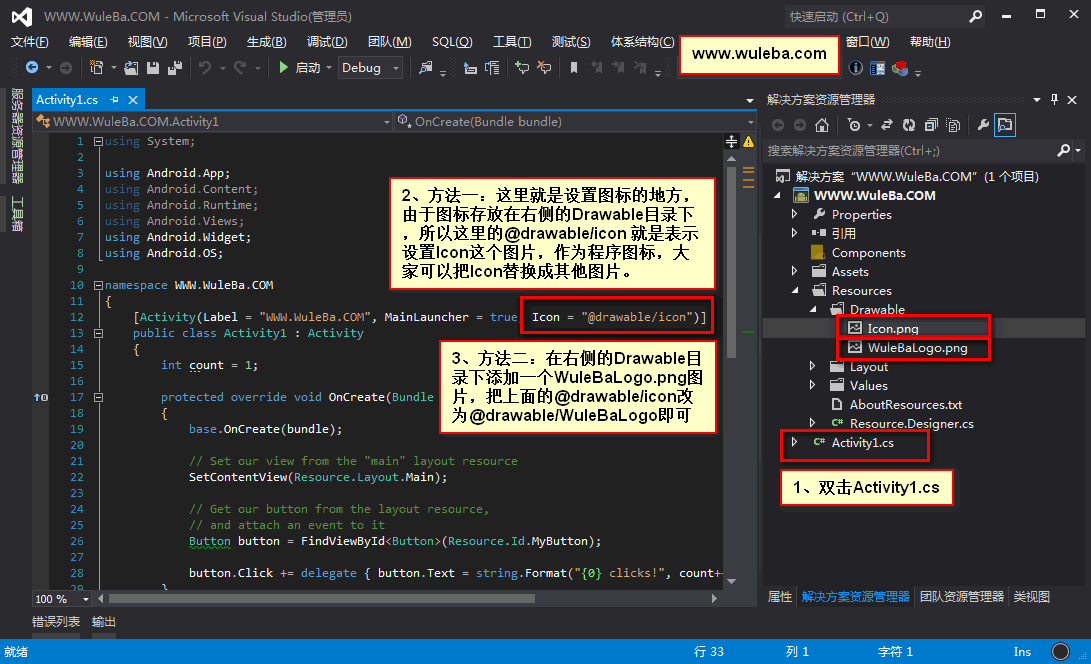Image resolution: width=1091 pixels, height=664 pixels.
Task: Click the red and blue cubes toolbar icon
Action: [x=900, y=68]
